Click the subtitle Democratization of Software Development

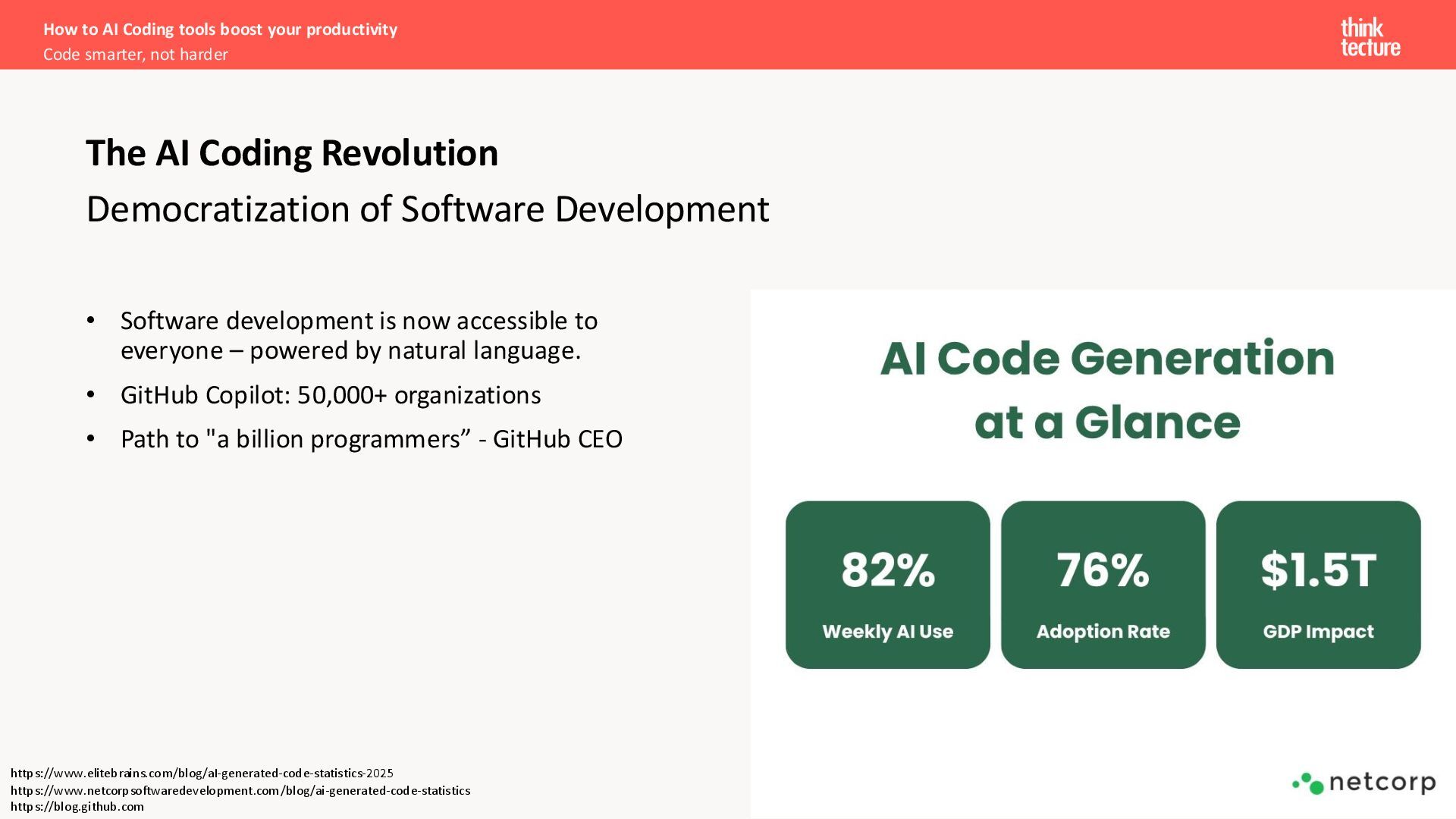[x=428, y=209]
